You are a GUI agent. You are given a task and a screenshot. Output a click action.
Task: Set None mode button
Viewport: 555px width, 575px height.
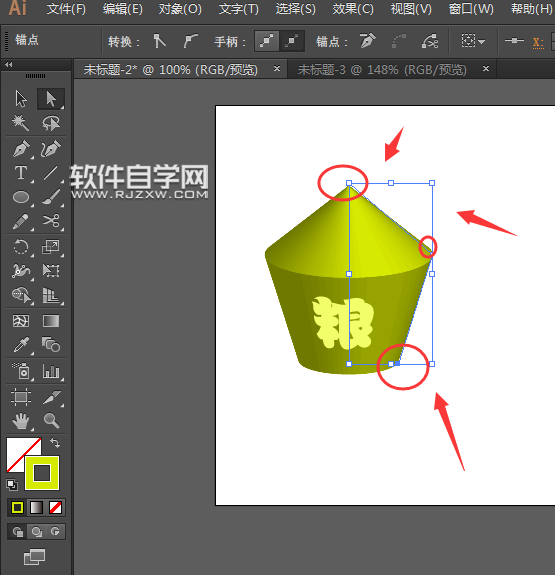(x=55, y=508)
